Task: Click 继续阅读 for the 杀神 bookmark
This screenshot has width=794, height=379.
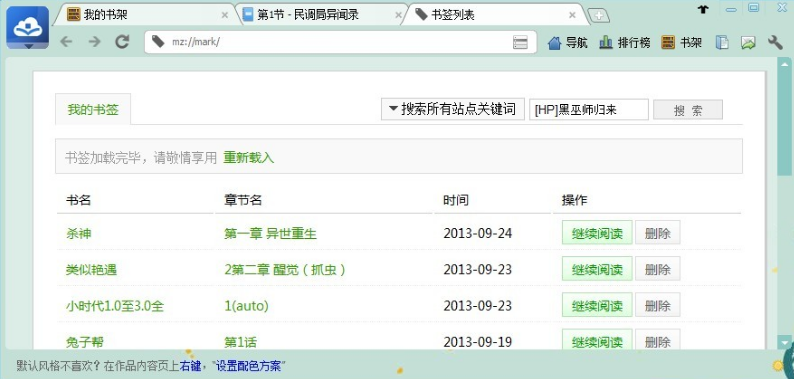Action: pyautogui.click(x=597, y=233)
